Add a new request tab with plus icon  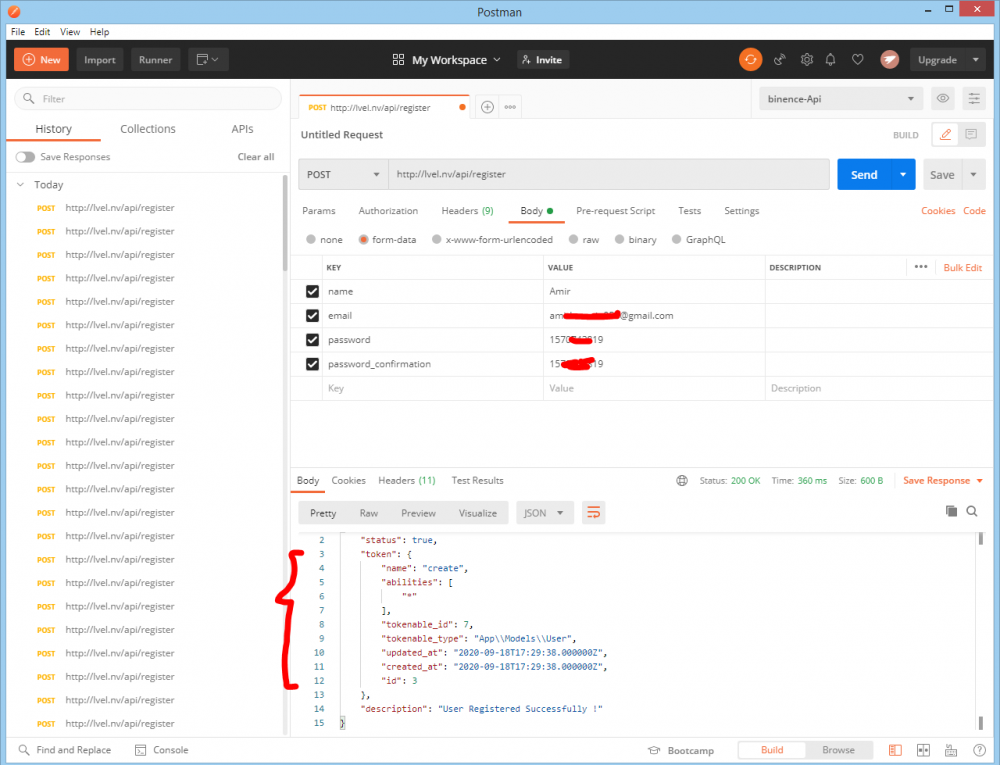(x=487, y=107)
